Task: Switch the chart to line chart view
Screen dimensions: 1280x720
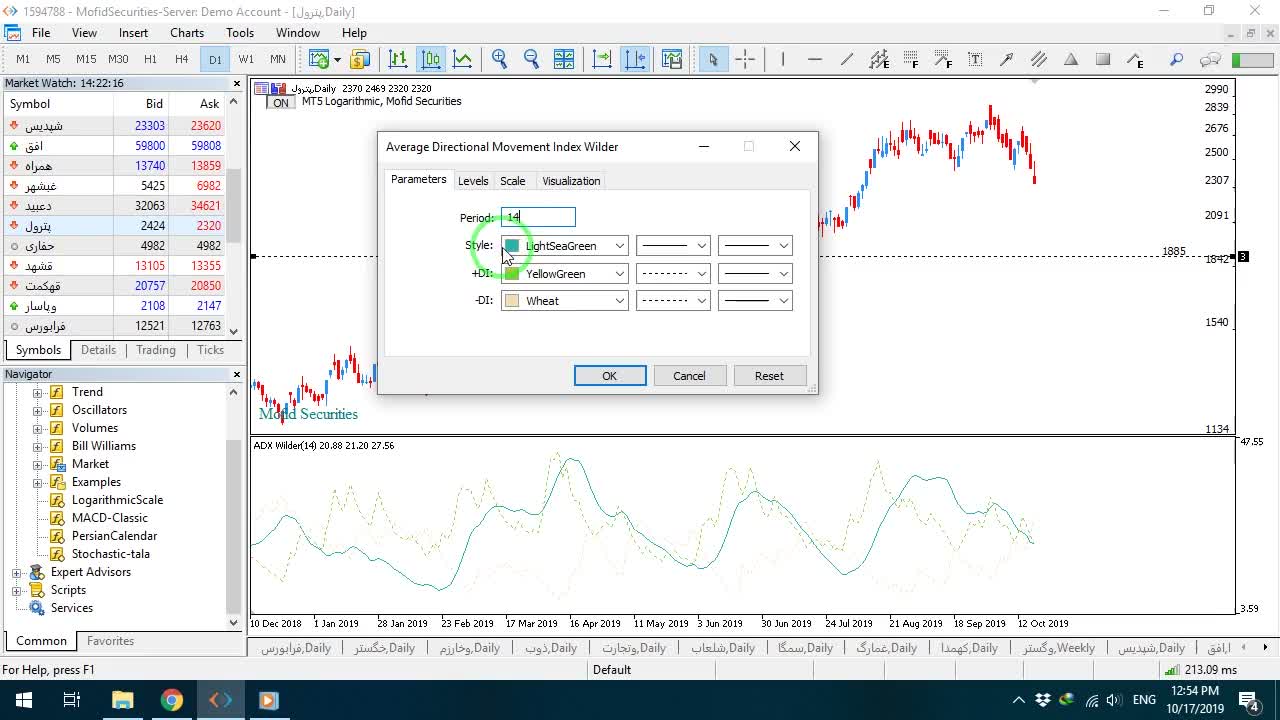Action: point(462,59)
